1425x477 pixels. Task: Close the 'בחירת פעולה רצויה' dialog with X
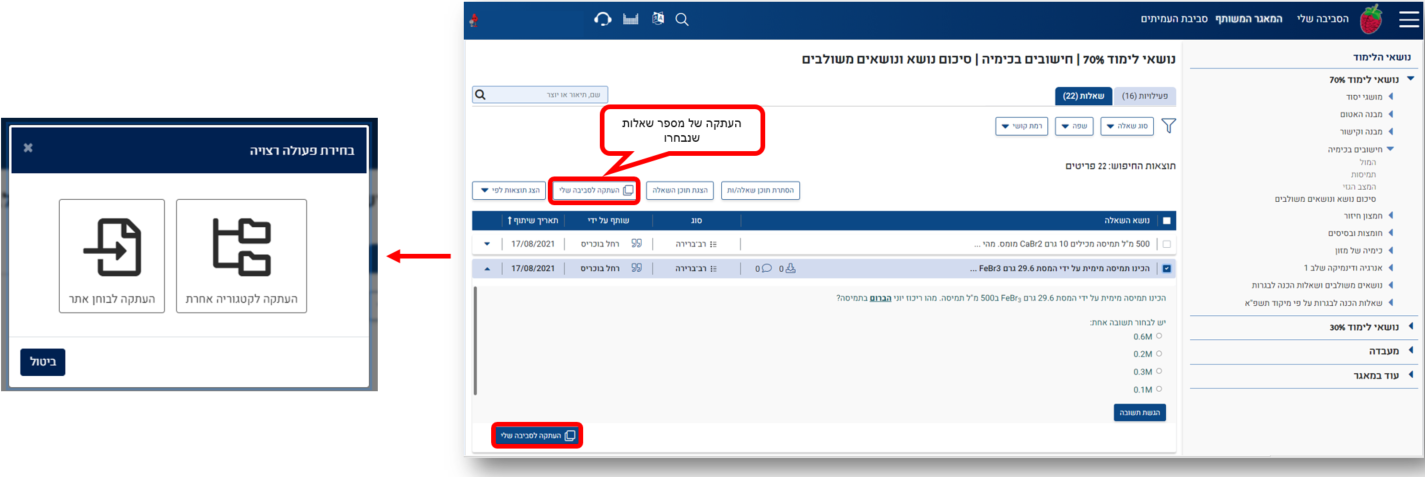(x=28, y=148)
